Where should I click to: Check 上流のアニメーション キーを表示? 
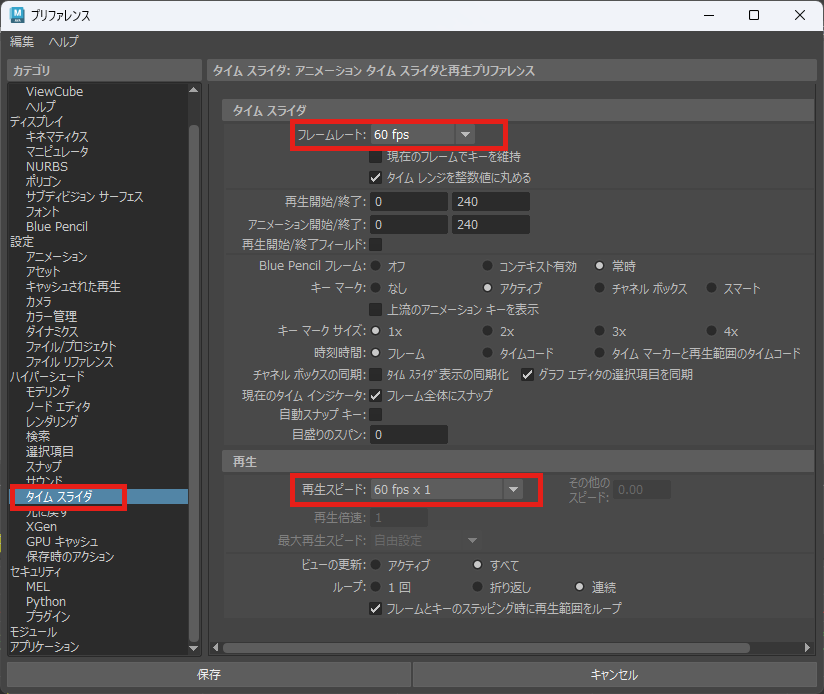[375, 309]
